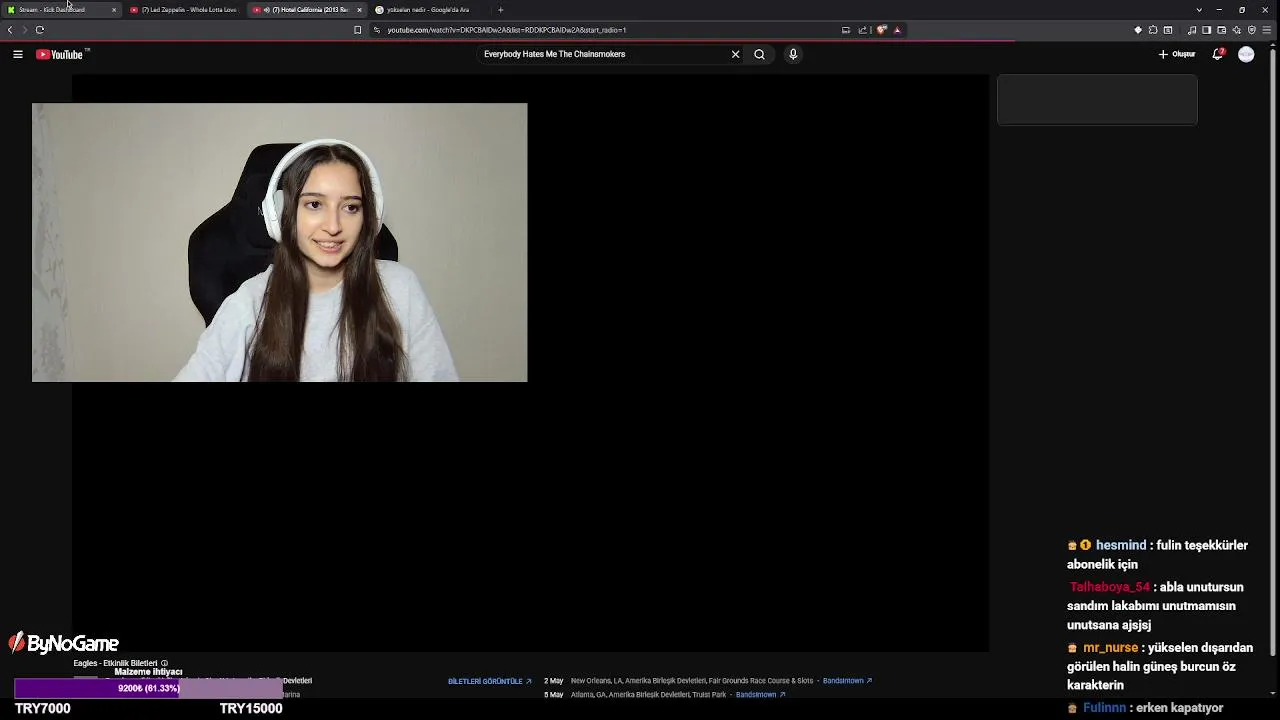
Task: Click Talhaboya_54 username in chat
Action: point(1110,587)
